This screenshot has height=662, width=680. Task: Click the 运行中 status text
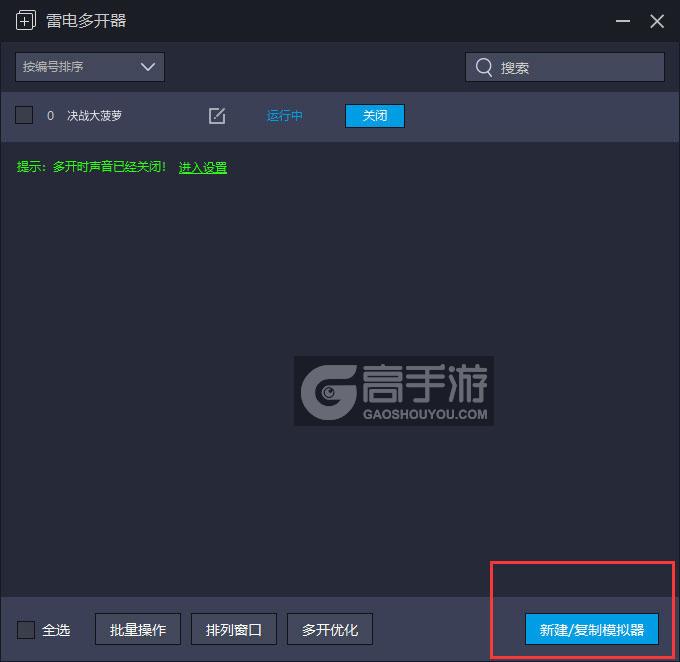(284, 116)
